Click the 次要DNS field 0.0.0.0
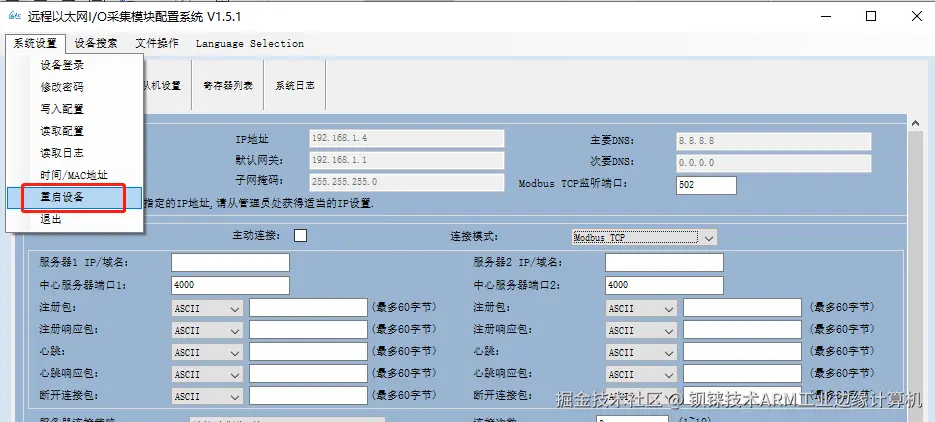The width and height of the screenshot is (935, 422). click(773, 163)
